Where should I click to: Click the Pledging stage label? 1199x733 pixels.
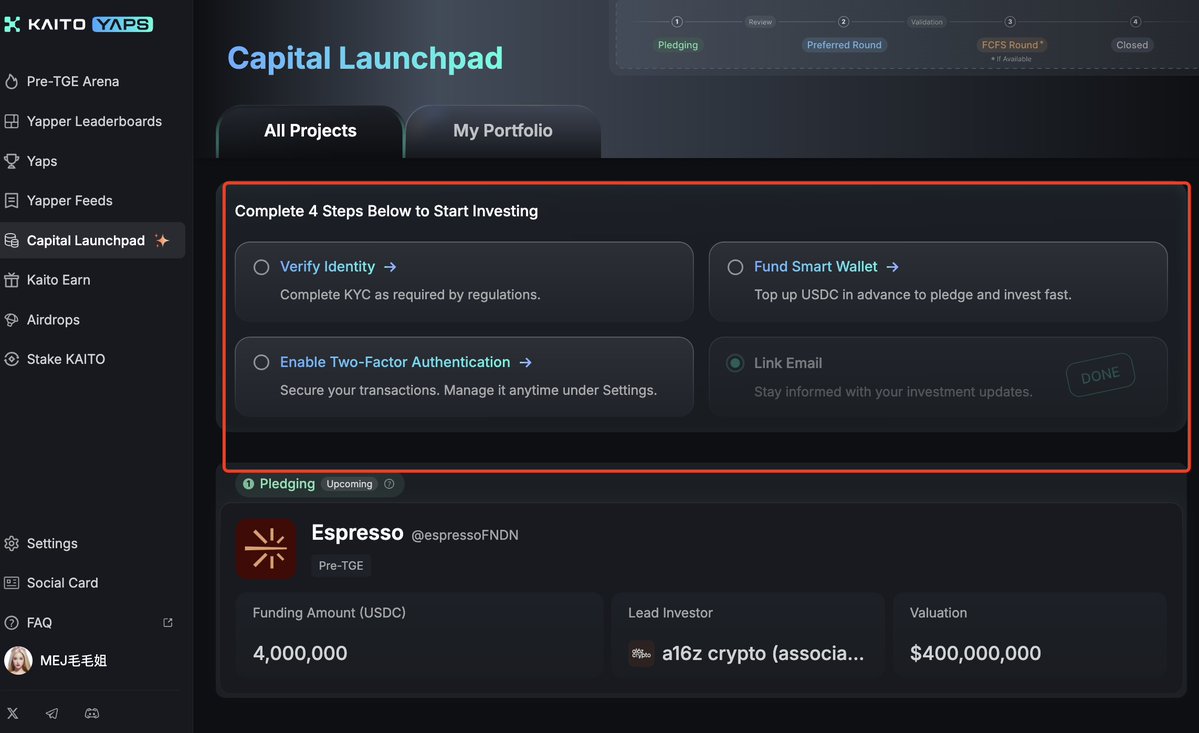tap(287, 484)
